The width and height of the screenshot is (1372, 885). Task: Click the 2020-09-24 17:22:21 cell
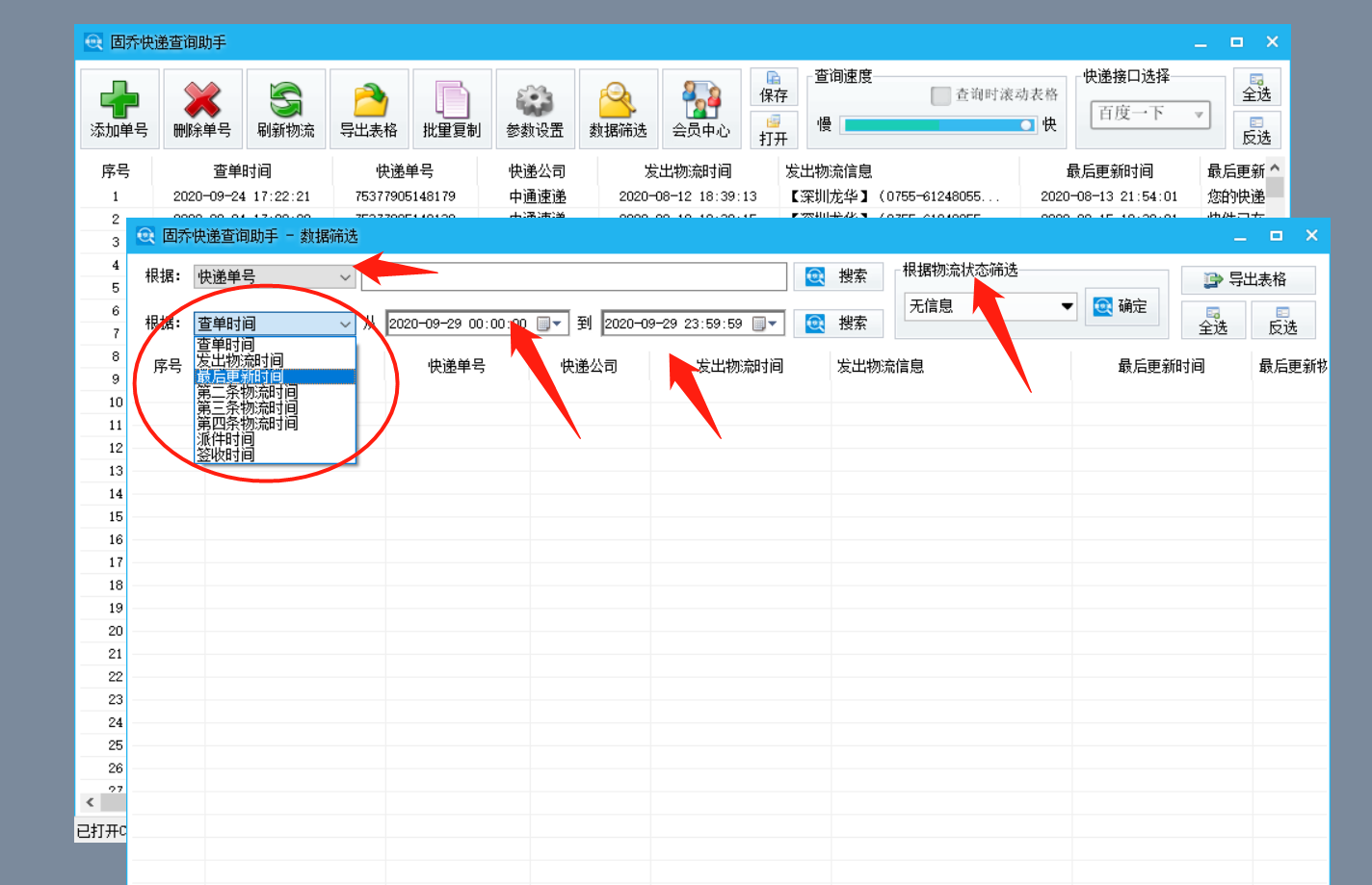point(242,196)
